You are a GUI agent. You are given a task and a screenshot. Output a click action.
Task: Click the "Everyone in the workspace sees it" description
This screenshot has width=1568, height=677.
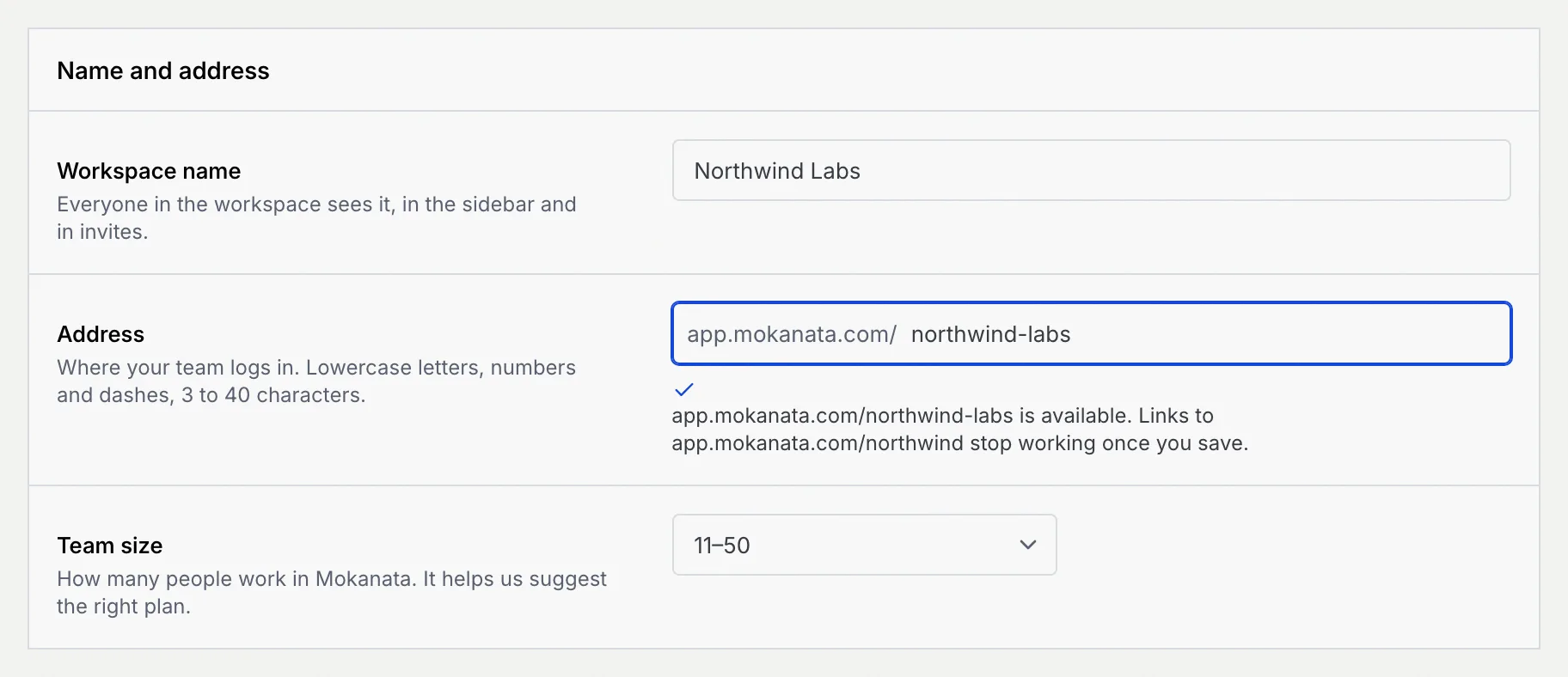(316, 218)
